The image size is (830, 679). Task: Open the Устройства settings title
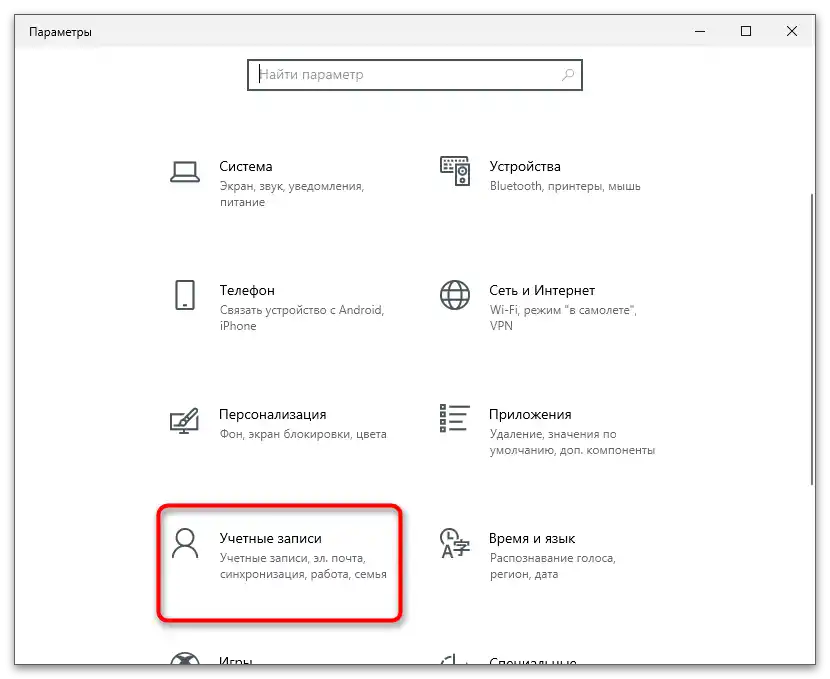(x=525, y=167)
